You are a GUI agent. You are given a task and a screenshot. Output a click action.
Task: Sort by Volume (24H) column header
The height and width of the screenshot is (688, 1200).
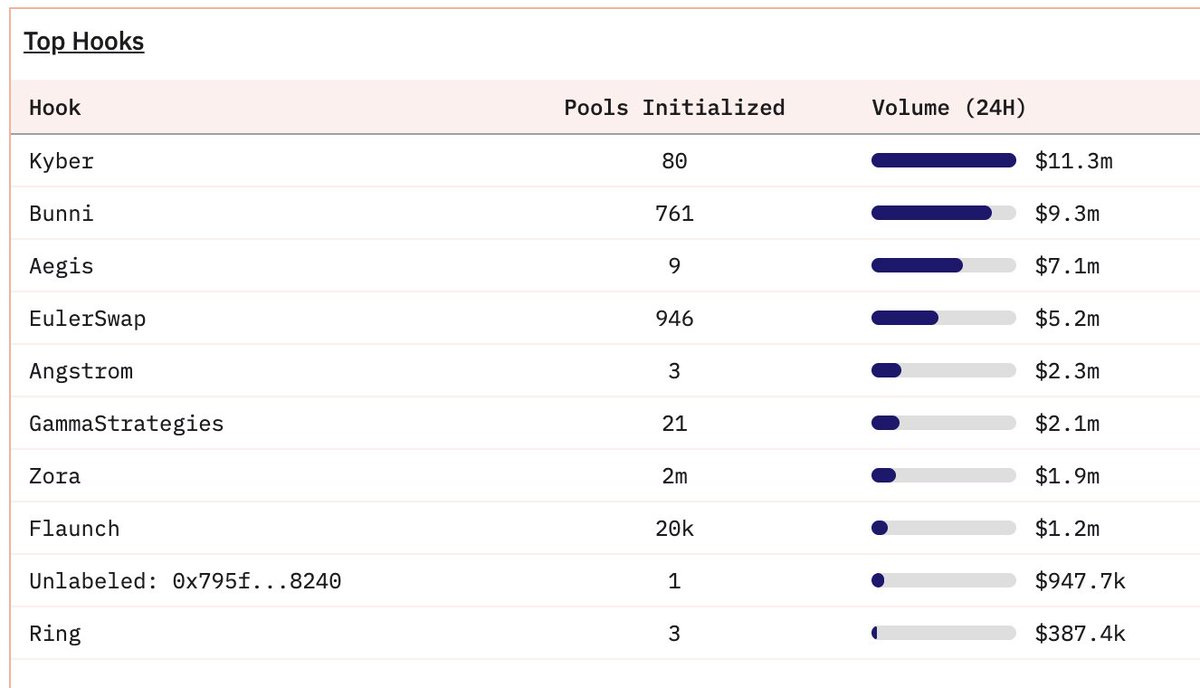click(949, 108)
